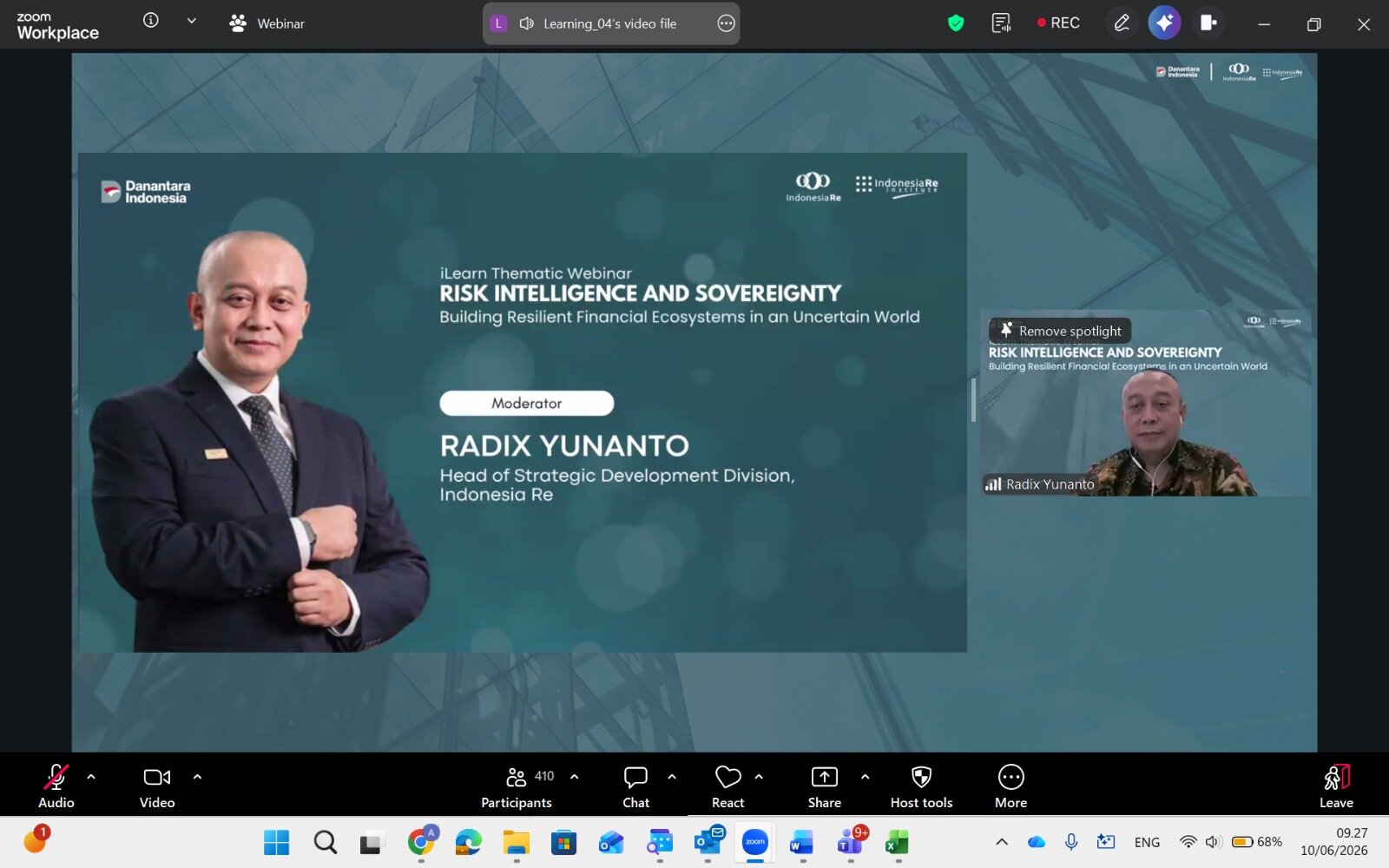1389x868 pixels.
Task: Click Remove spotlight on Radix Yunanto video
Action: (1060, 331)
